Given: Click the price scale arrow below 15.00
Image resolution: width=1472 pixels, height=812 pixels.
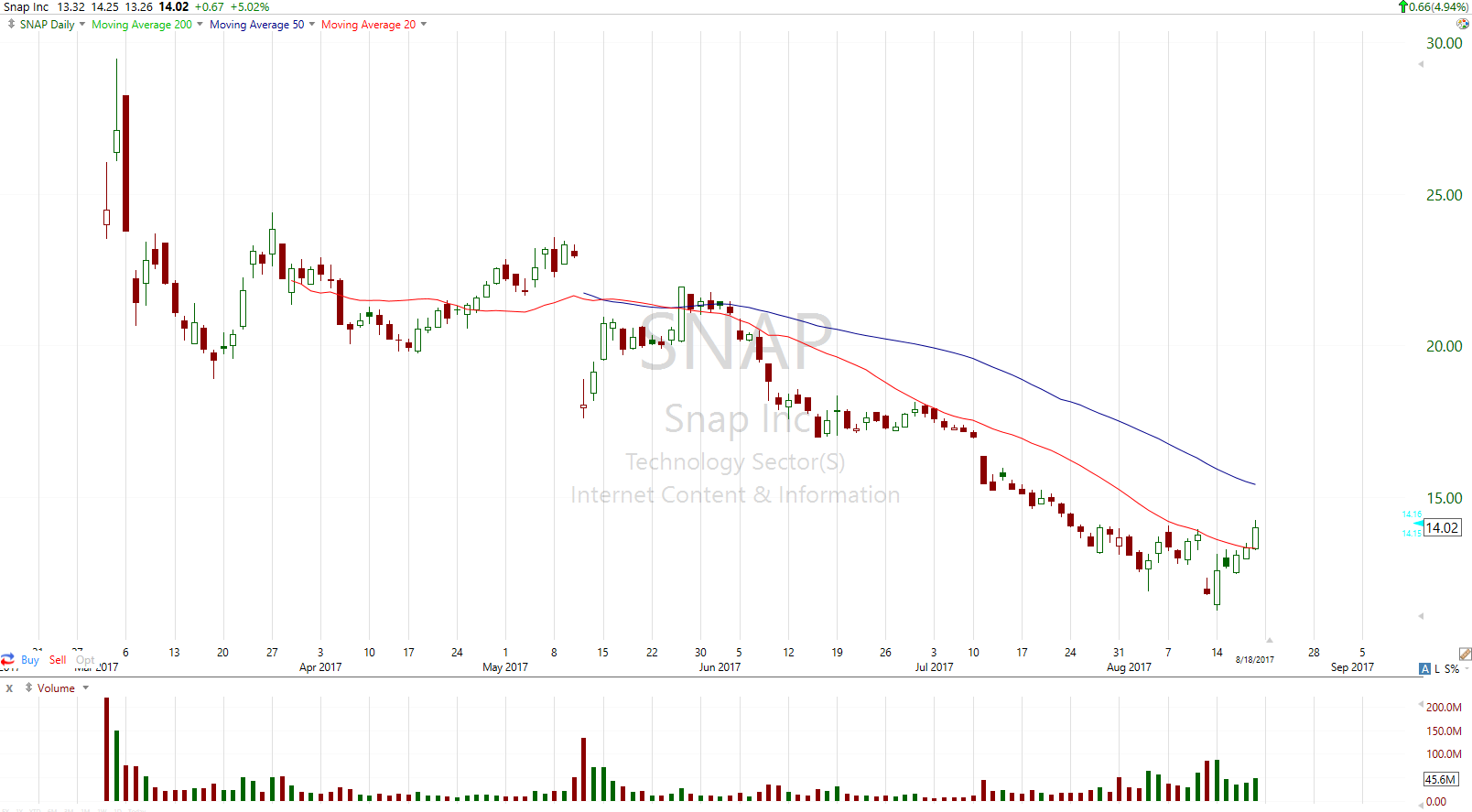Looking at the screenshot, I should [x=1421, y=616].
